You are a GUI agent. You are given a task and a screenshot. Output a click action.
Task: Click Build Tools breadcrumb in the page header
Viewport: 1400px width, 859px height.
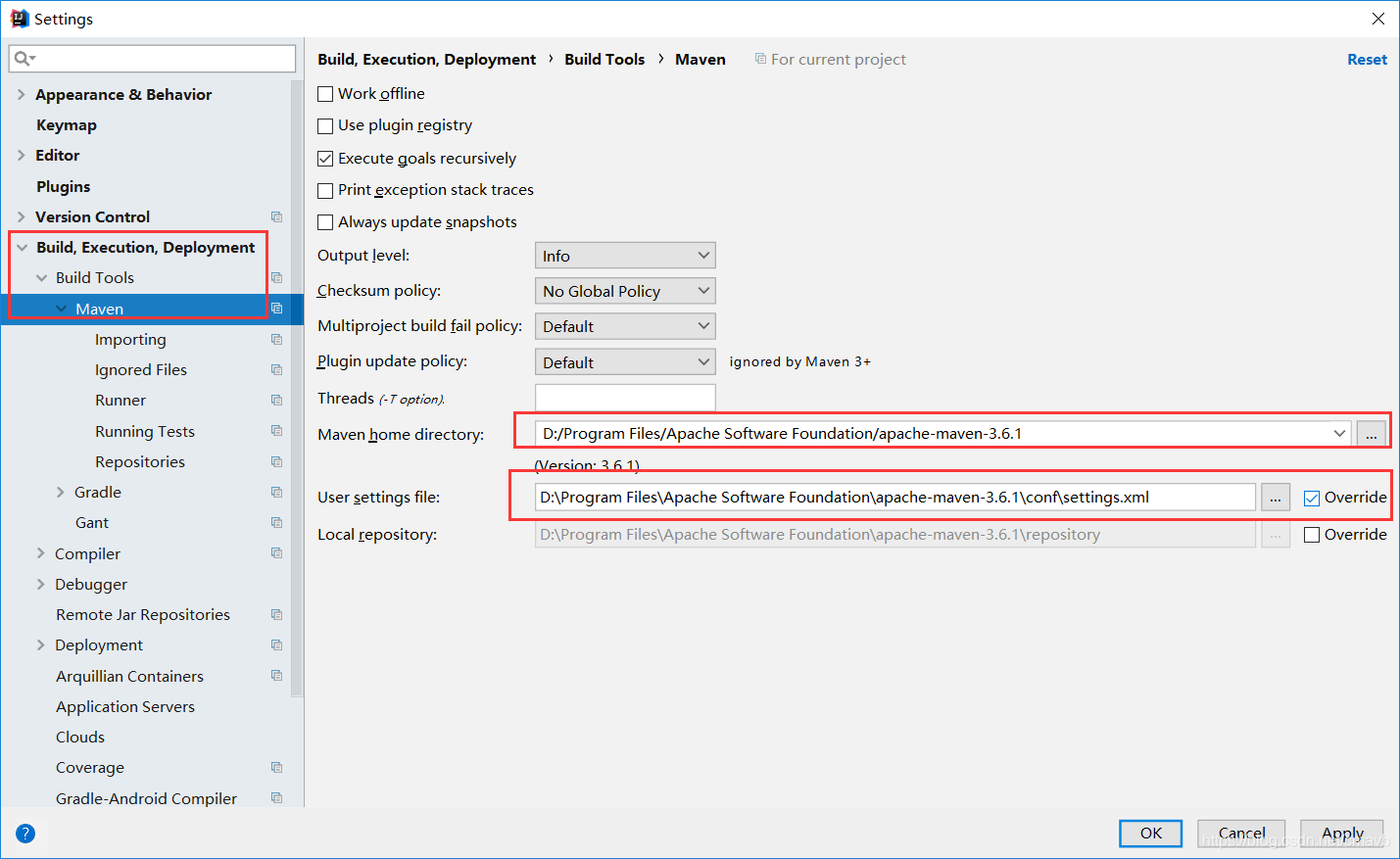point(604,59)
